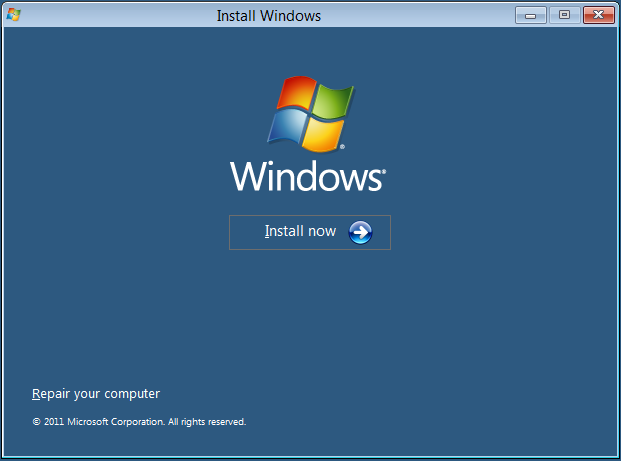Click the Windows flag icon in title bar
The image size is (621, 461).
point(13,15)
